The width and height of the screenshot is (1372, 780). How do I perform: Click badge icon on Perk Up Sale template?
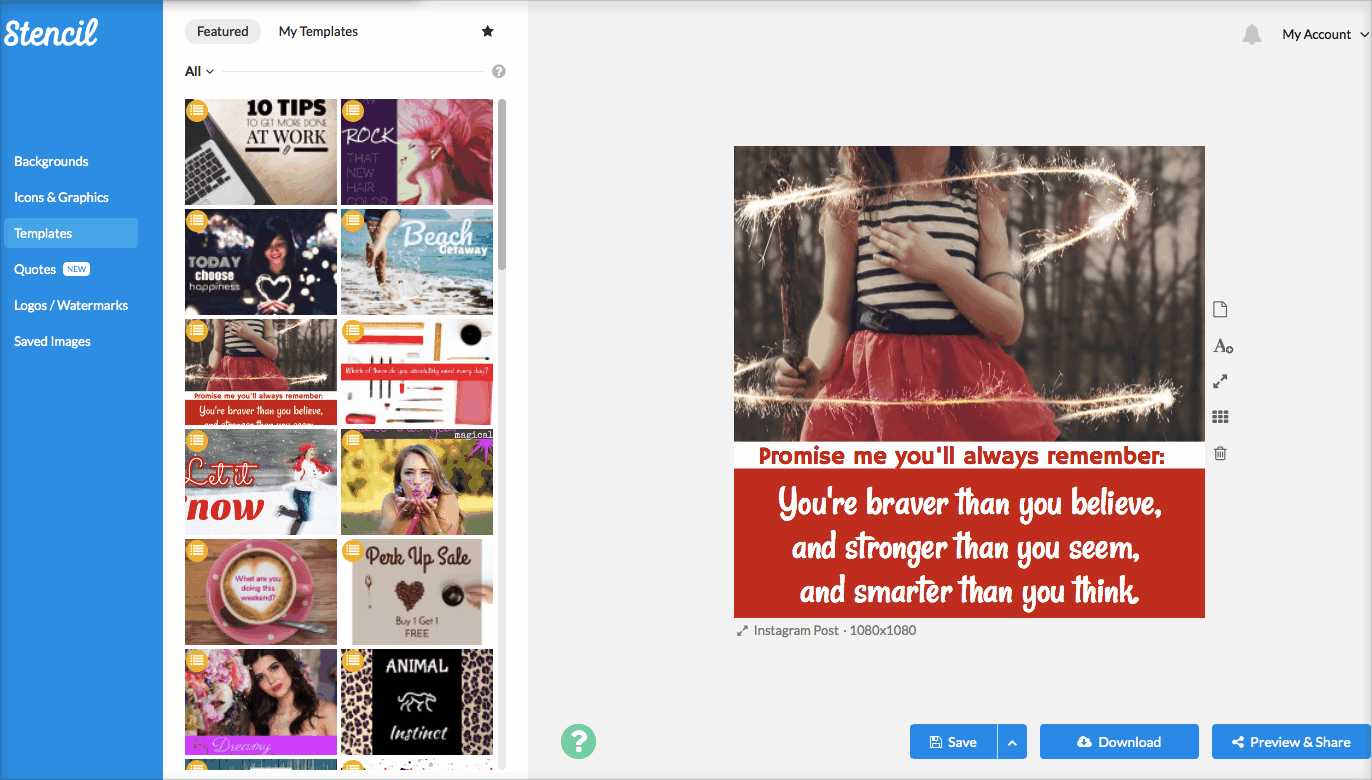pyautogui.click(x=352, y=549)
